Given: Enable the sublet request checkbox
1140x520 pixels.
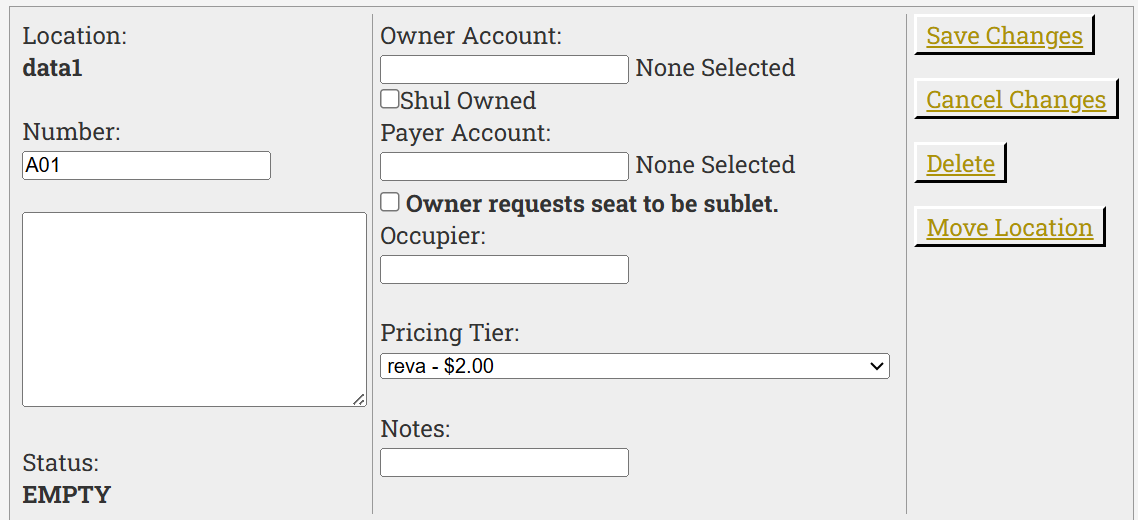Looking at the screenshot, I should pos(390,202).
